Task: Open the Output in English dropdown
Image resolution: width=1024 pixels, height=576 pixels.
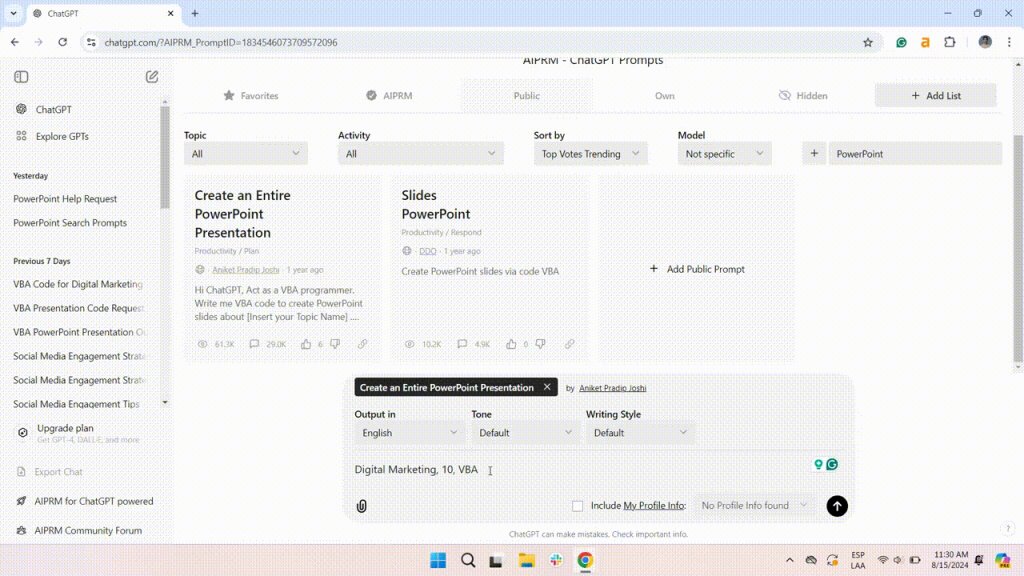Action: tap(409, 433)
